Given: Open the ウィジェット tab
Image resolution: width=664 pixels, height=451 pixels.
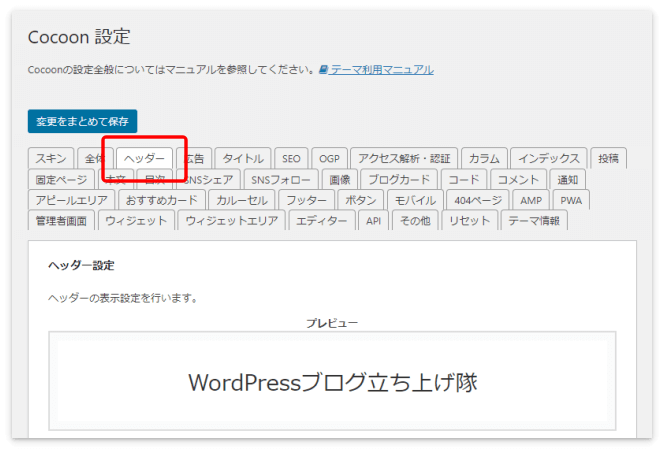Looking at the screenshot, I should [136, 220].
